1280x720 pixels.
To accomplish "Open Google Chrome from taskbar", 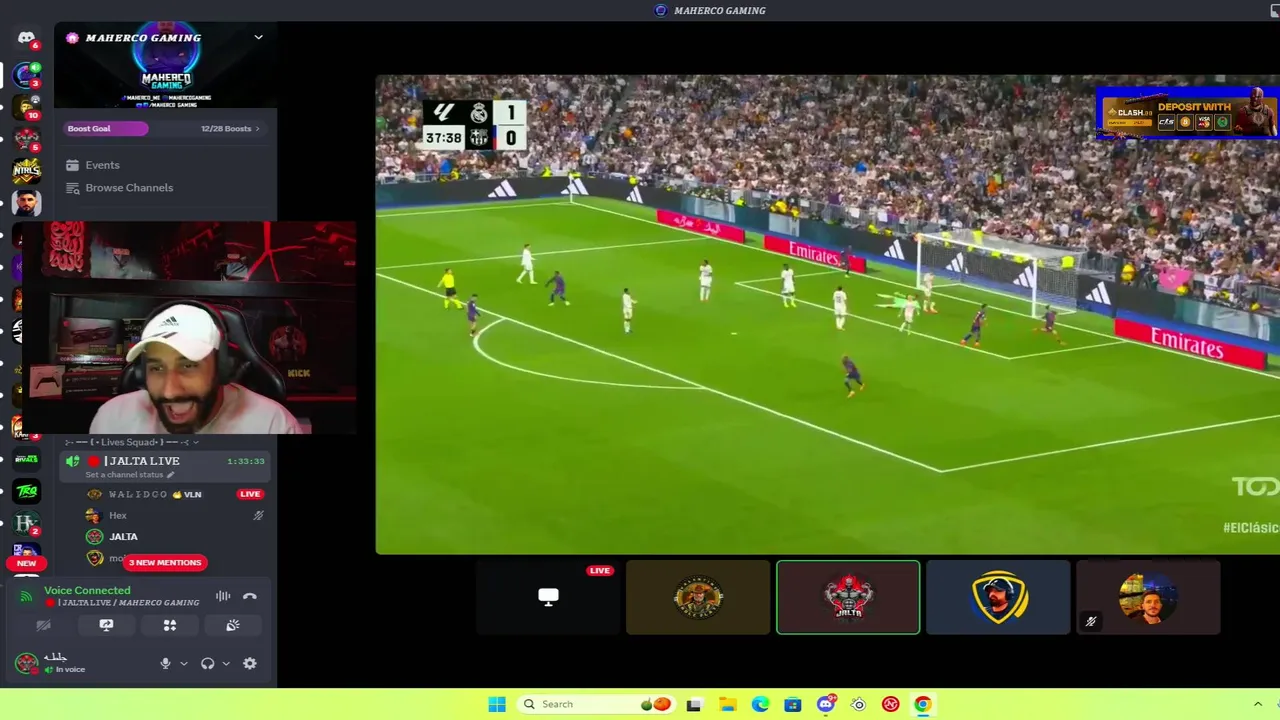I will click(x=923, y=704).
